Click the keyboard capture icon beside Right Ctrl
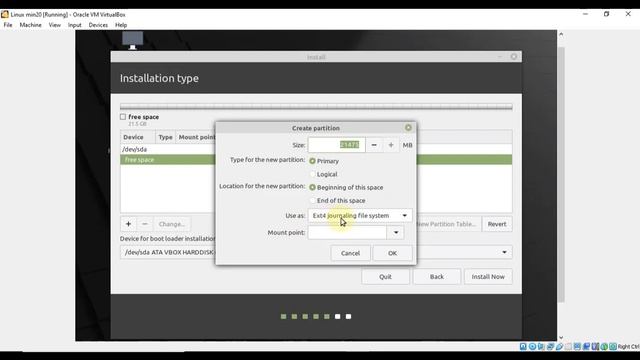Screen dimensions: 640x360 click(x=613, y=347)
